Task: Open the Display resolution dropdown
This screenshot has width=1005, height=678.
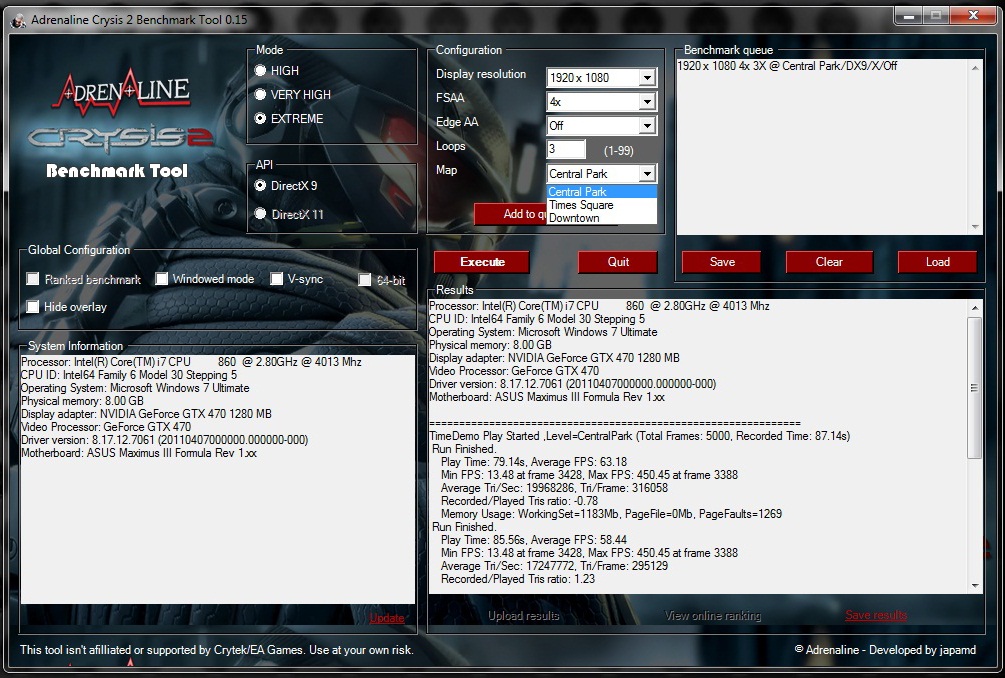Action: point(647,78)
